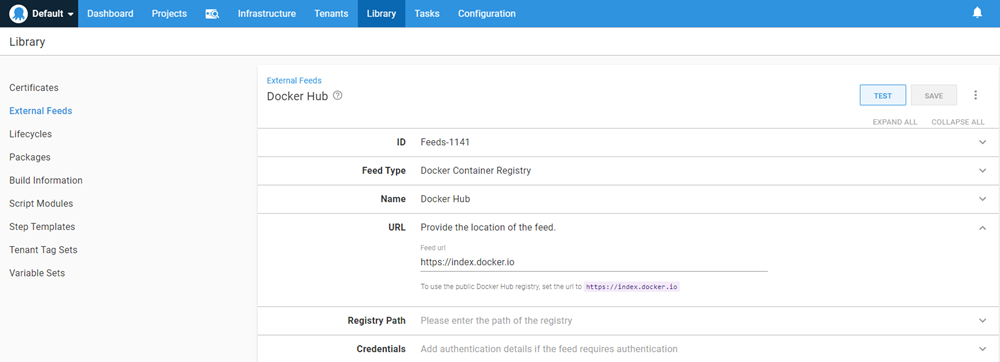Click the Docker Hub value in Name row
The image size is (1000, 362).
click(445, 199)
